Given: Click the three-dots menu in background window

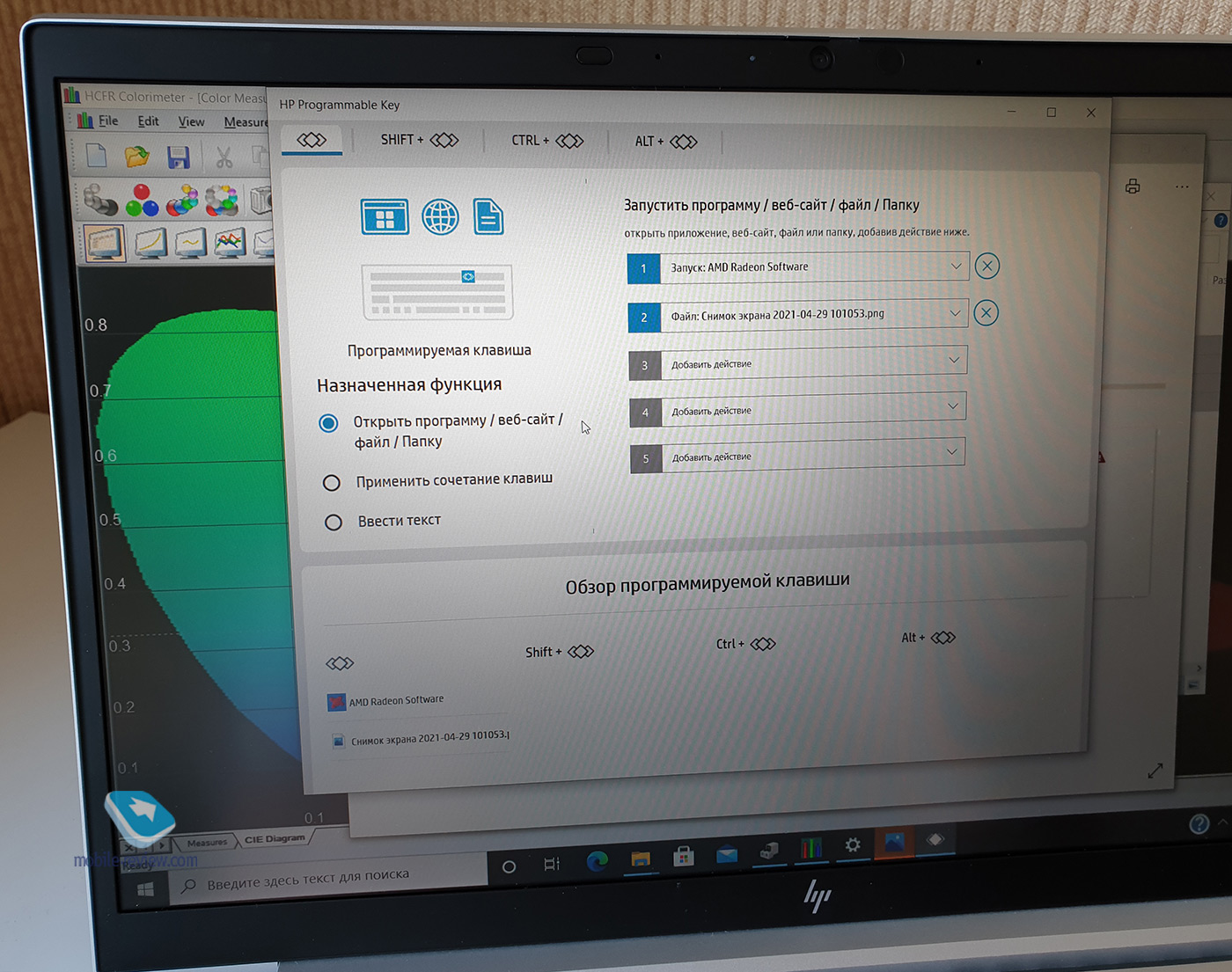Looking at the screenshot, I should click(x=1182, y=186).
